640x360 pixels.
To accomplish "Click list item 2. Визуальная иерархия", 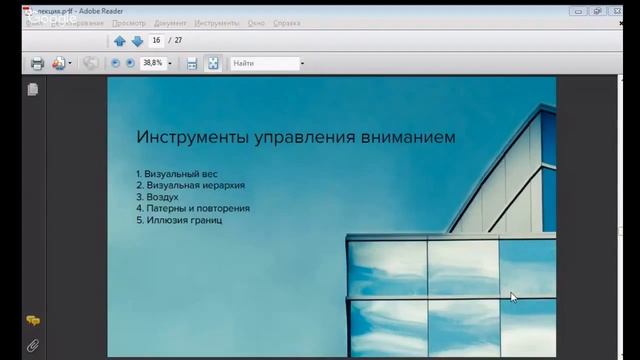I will (191, 185).
